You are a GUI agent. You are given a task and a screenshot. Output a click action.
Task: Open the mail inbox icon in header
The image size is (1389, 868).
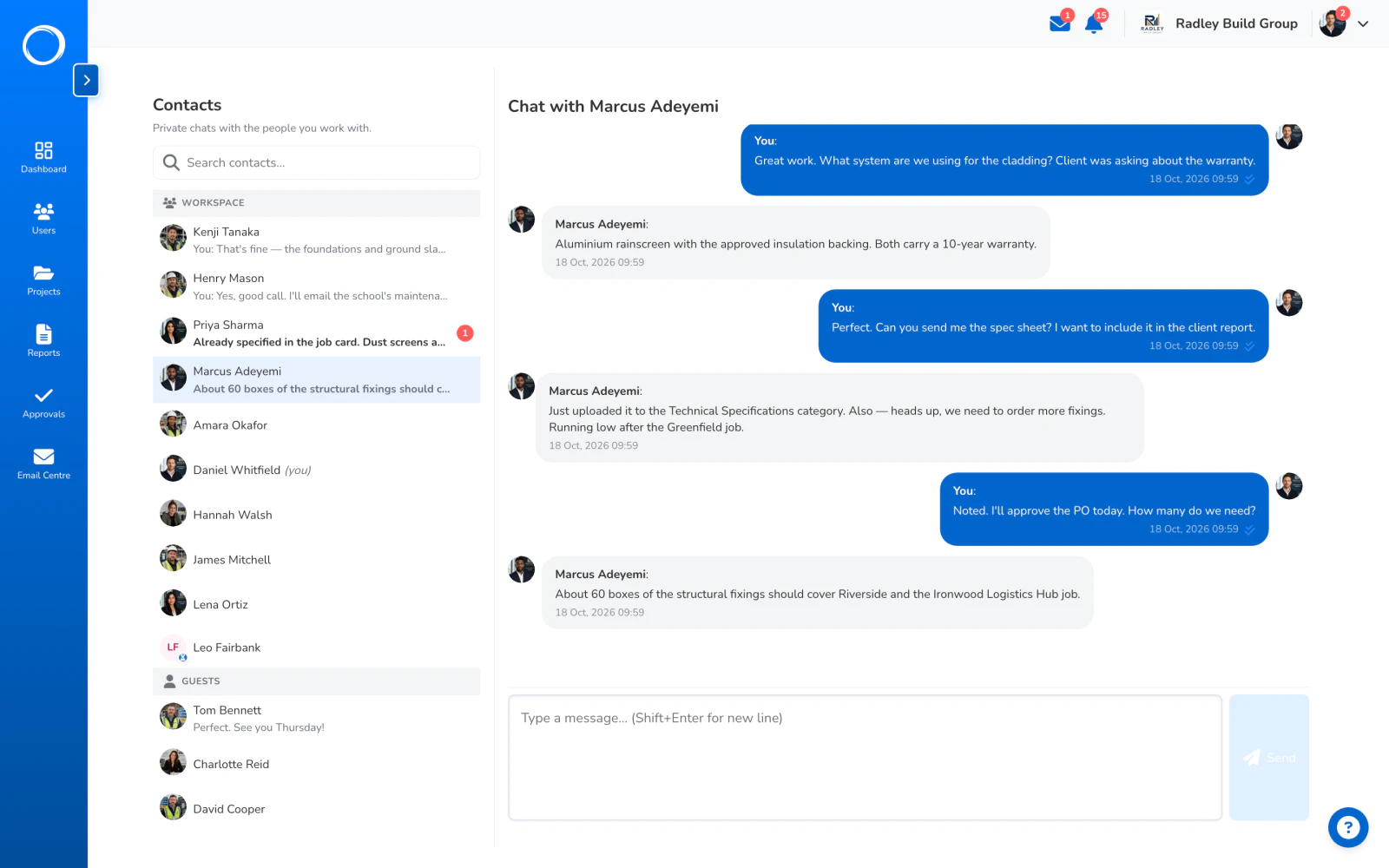coord(1059,23)
